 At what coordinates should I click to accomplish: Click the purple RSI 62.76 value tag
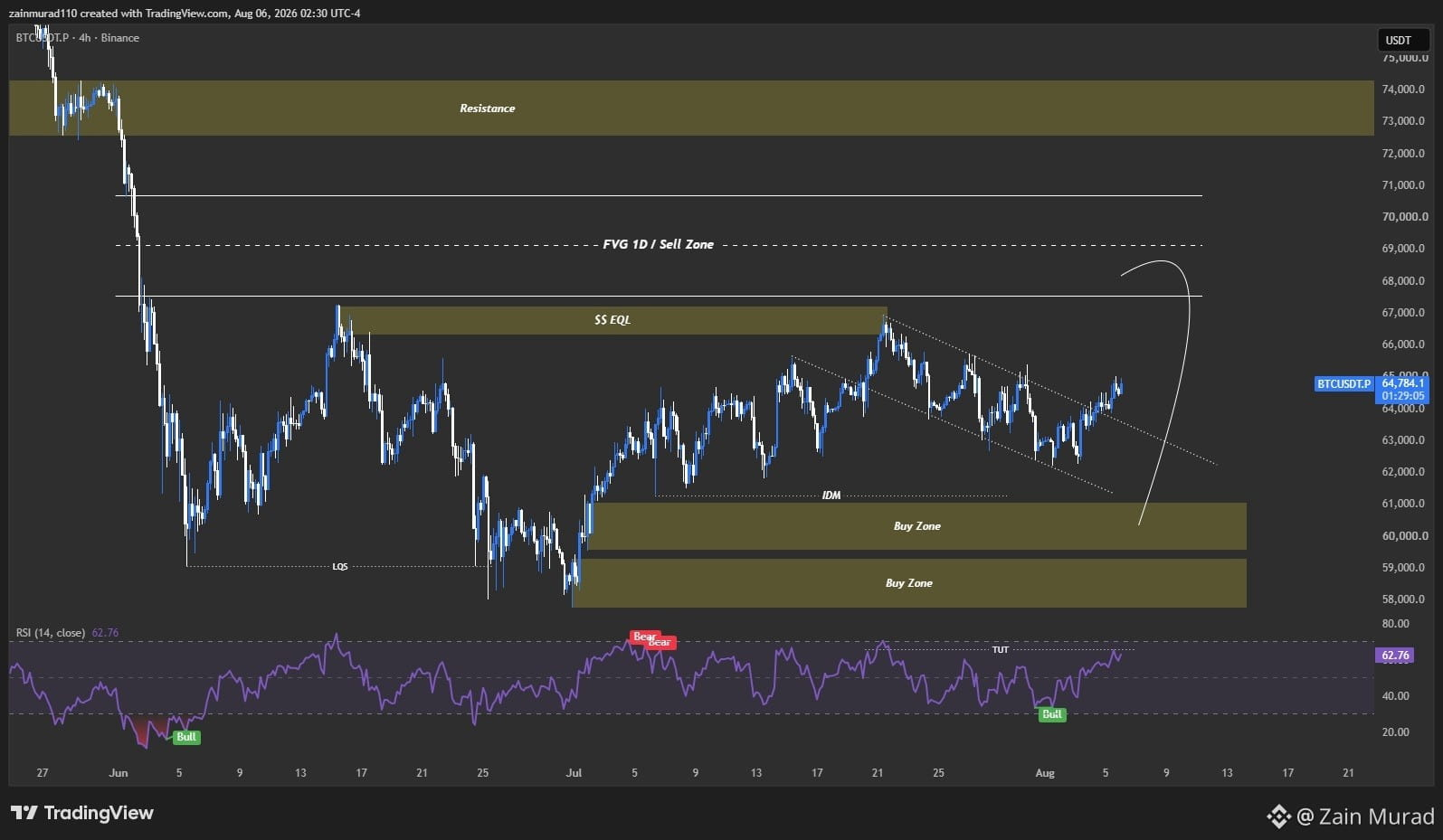click(1394, 656)
